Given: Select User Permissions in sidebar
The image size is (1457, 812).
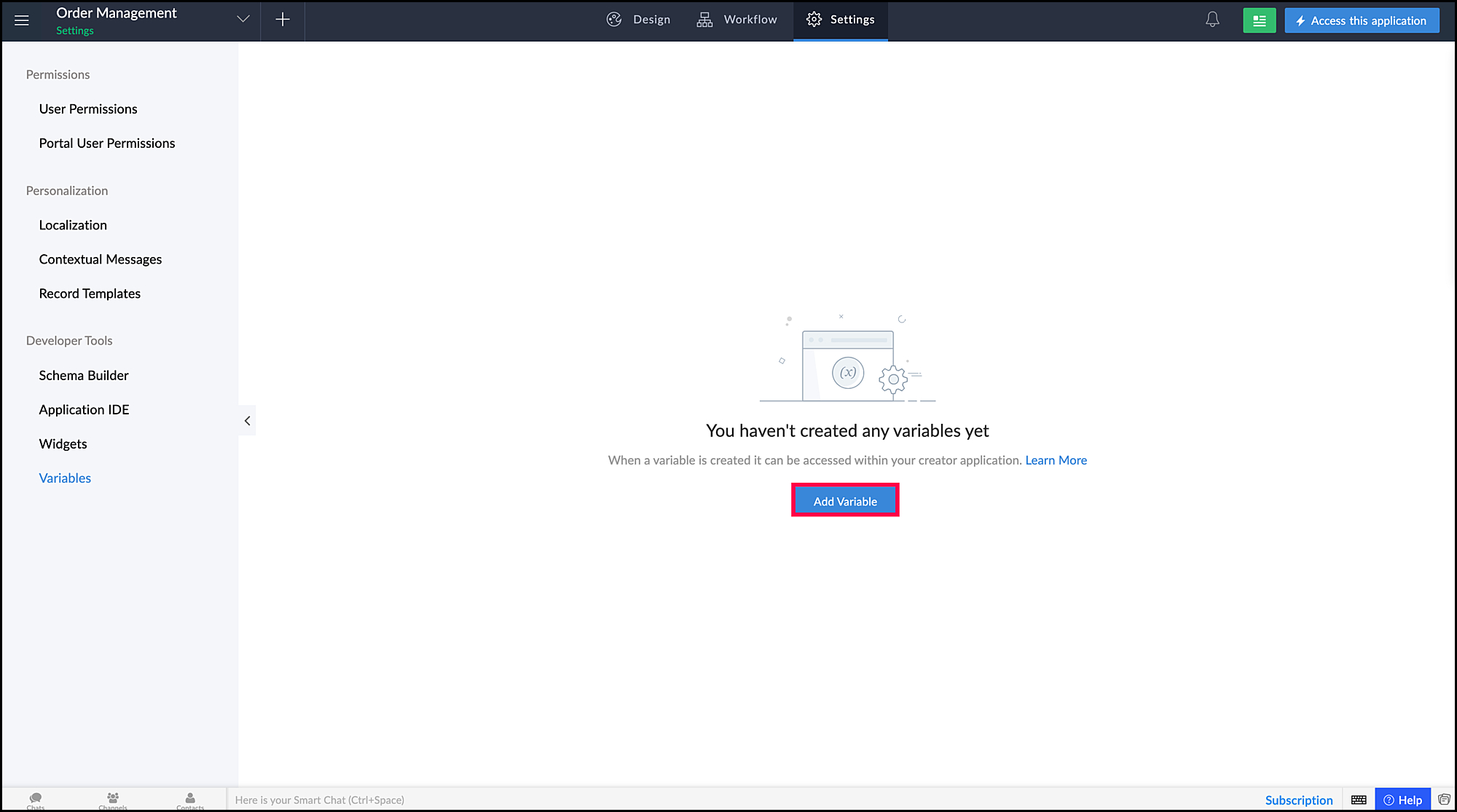Looking at the screenshot, I should click(x=88, y=109).
